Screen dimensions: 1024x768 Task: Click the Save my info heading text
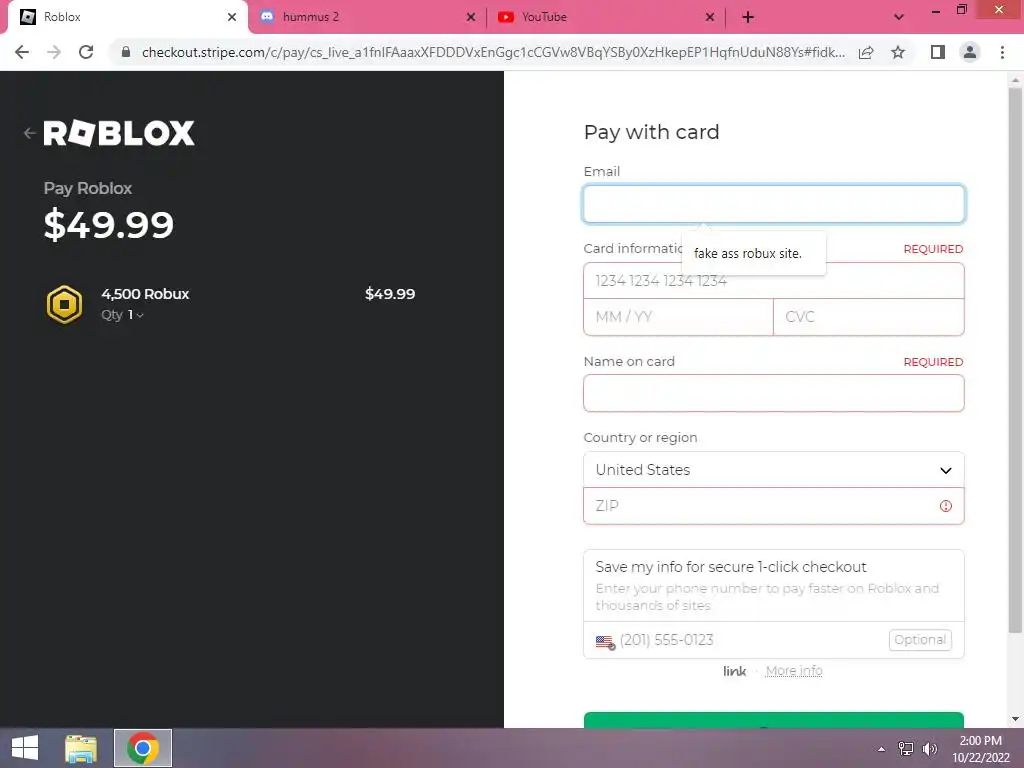[731, 567]
